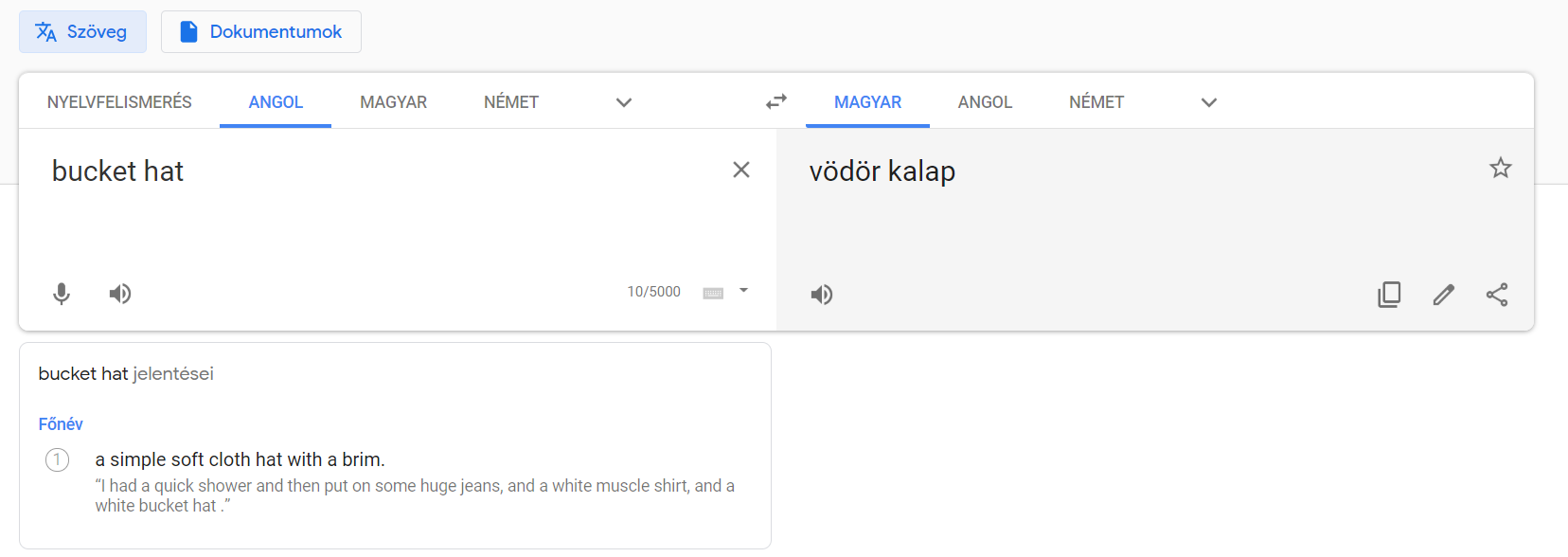
Task: Choose NÉMET as target language
Action: click(x=1096, y=102)
